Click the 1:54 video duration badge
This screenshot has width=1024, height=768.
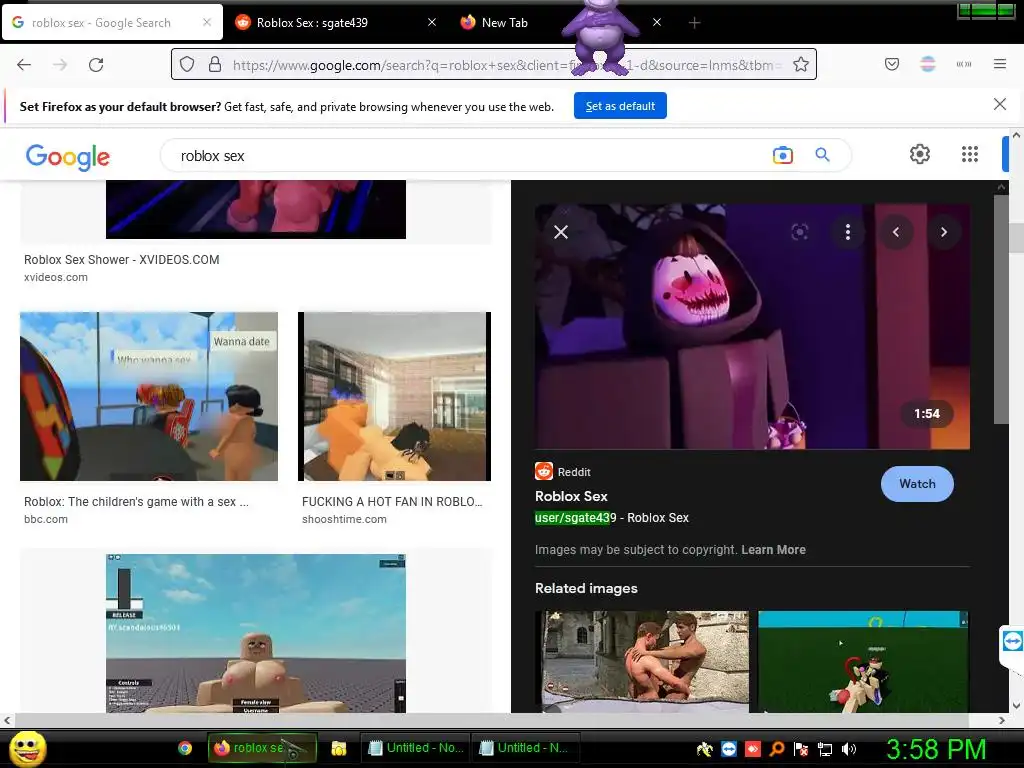[x=927, y=414]
